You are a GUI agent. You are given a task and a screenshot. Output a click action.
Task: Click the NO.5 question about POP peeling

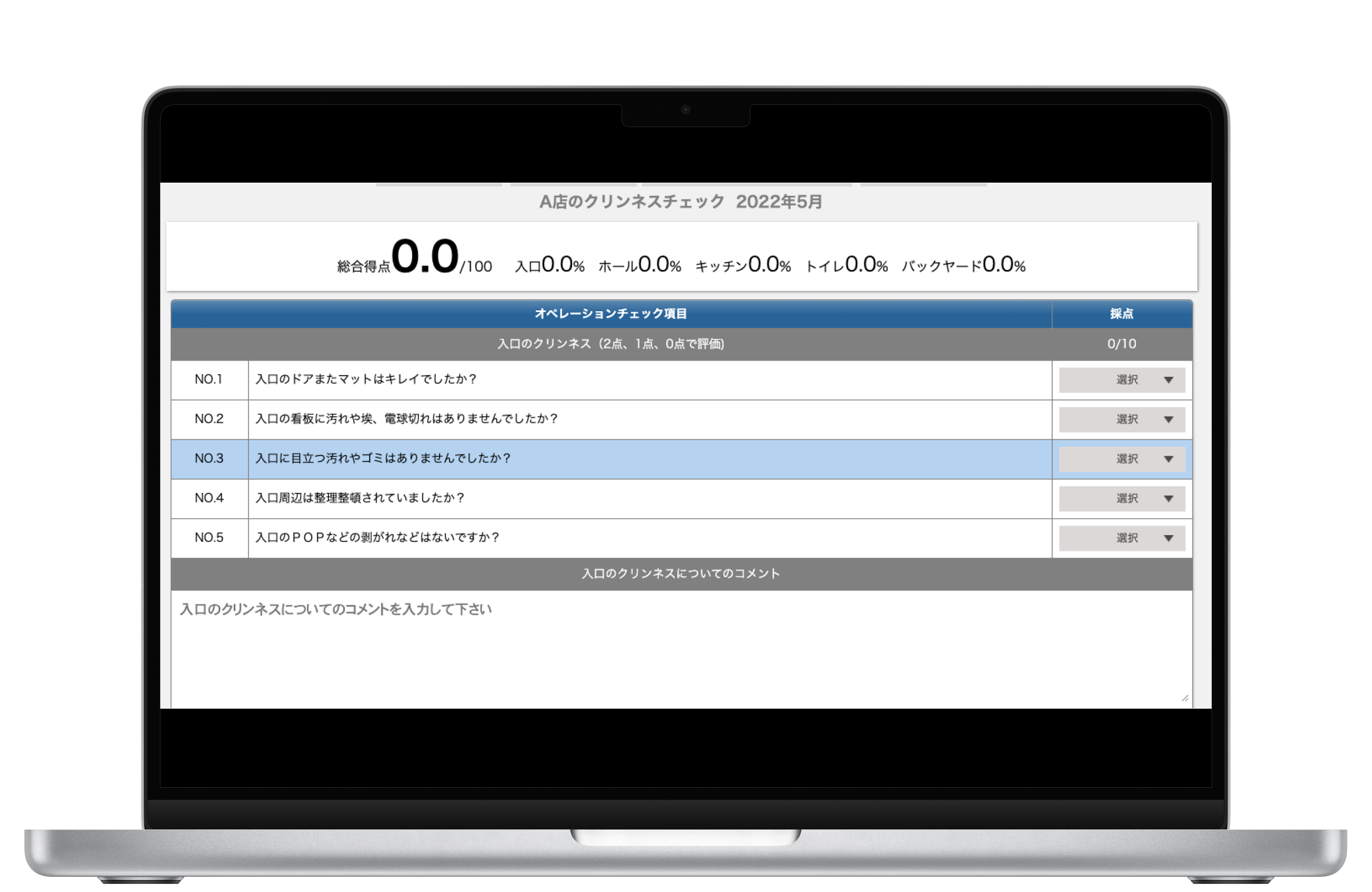point(377,537)
